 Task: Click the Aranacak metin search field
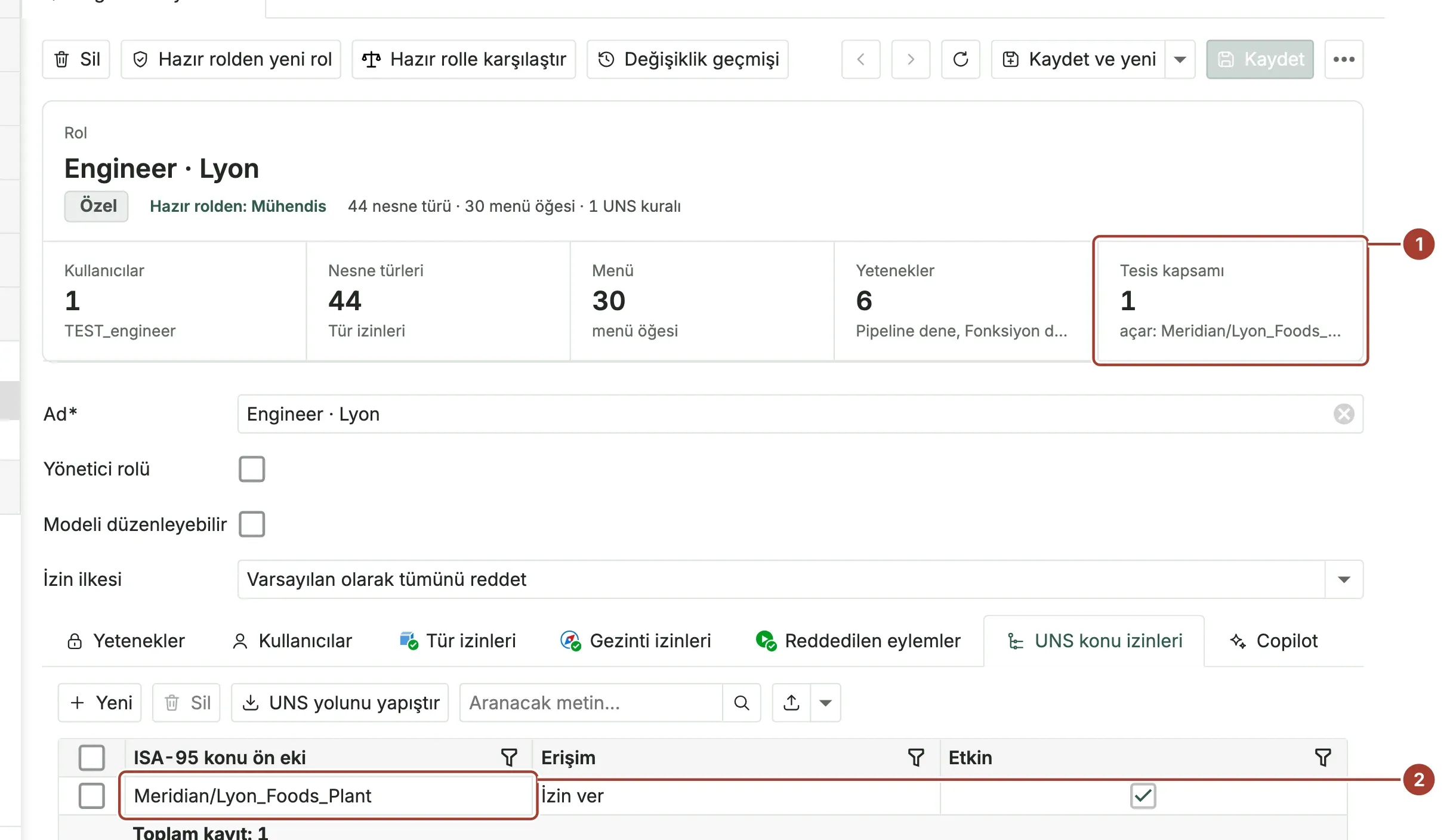click(591, 703)
